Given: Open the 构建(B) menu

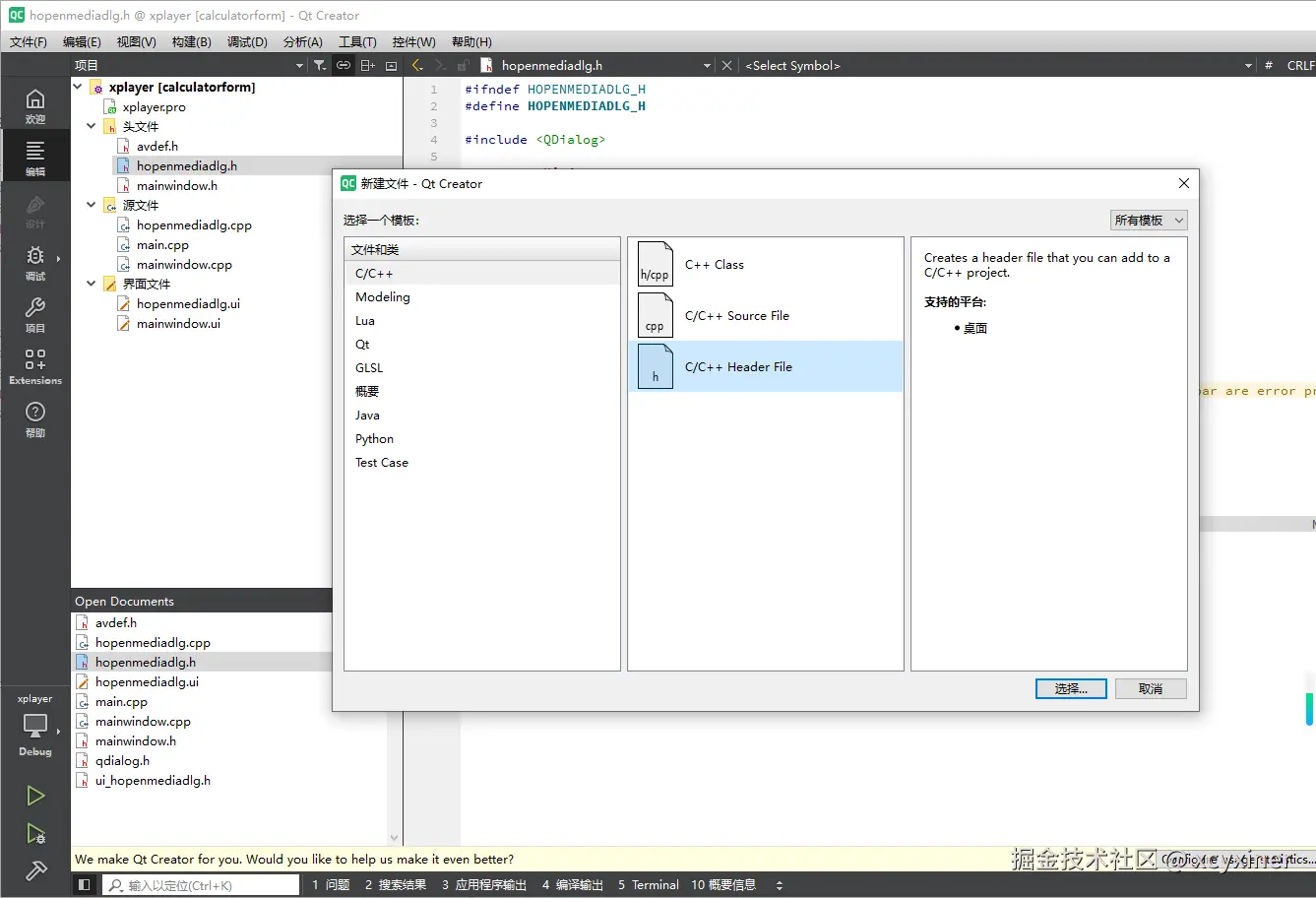Looking at the screenshot, I should point(191,41).
